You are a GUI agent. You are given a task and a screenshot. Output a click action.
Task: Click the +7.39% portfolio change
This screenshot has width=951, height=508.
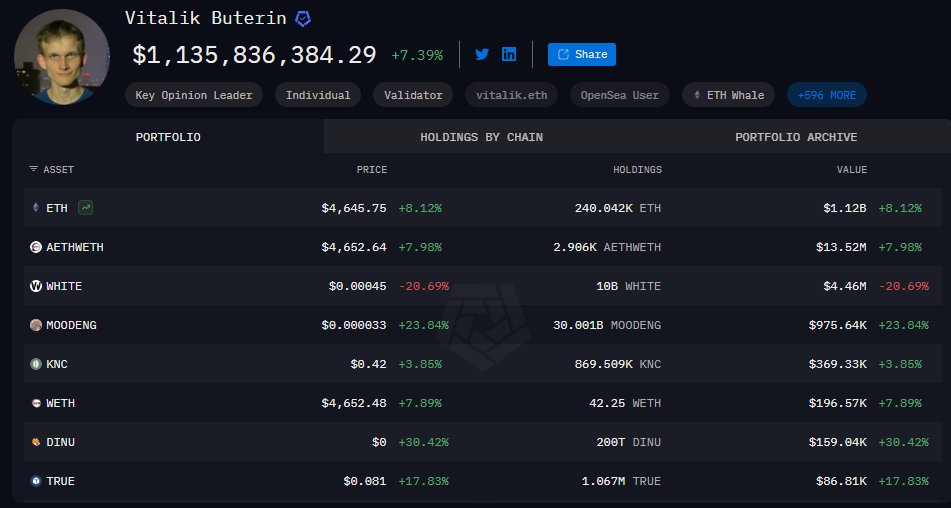click(417, 55)
